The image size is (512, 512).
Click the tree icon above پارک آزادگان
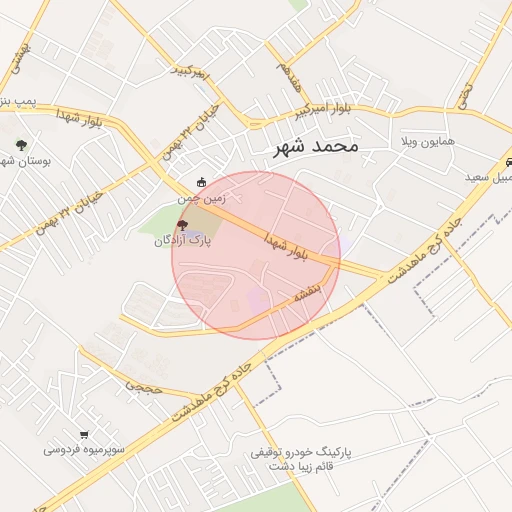point(182,225)
